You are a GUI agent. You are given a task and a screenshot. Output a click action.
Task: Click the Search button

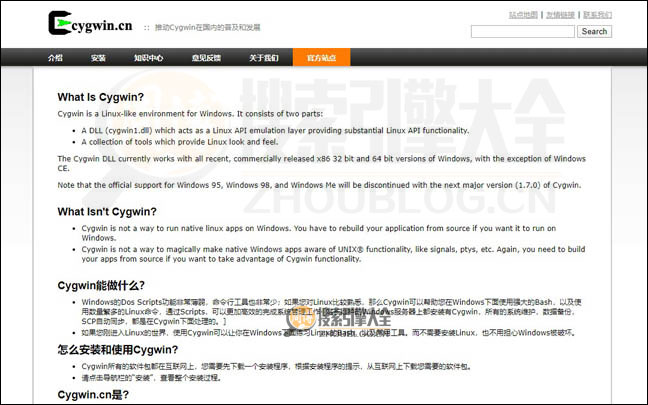594,31
